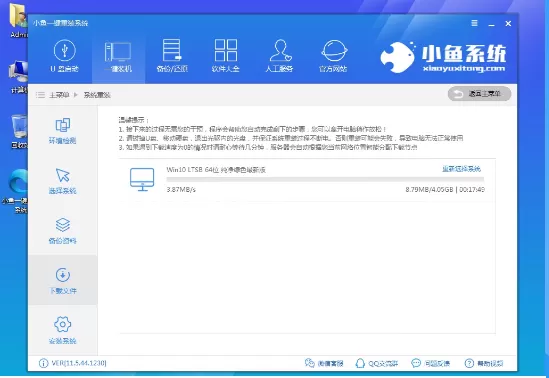Open 帮助视频 in the footer
The height and width of the screenshot is (378, 549).
point(484,363)
